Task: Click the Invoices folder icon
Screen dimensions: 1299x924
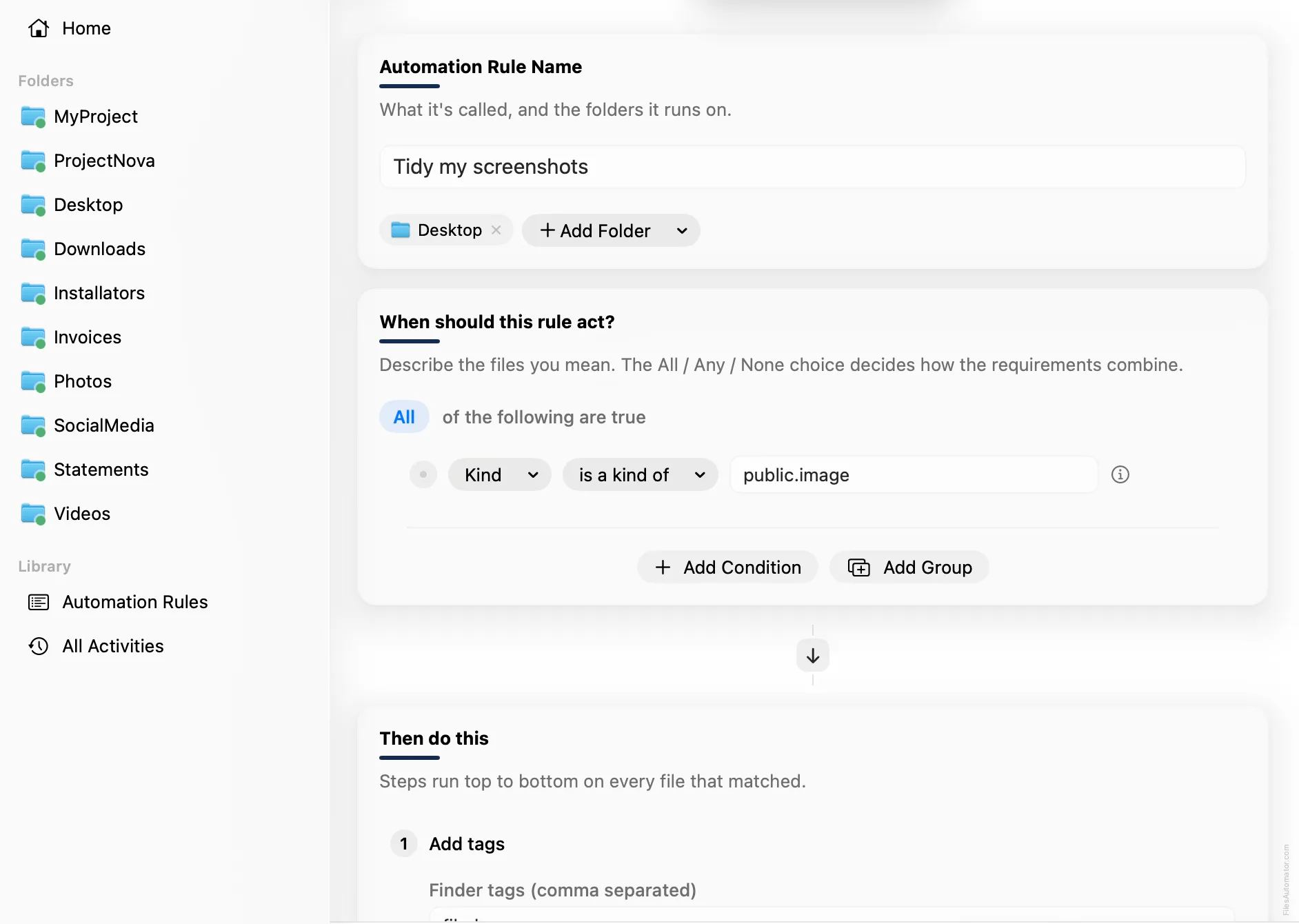Action: (x=33, y=337)
